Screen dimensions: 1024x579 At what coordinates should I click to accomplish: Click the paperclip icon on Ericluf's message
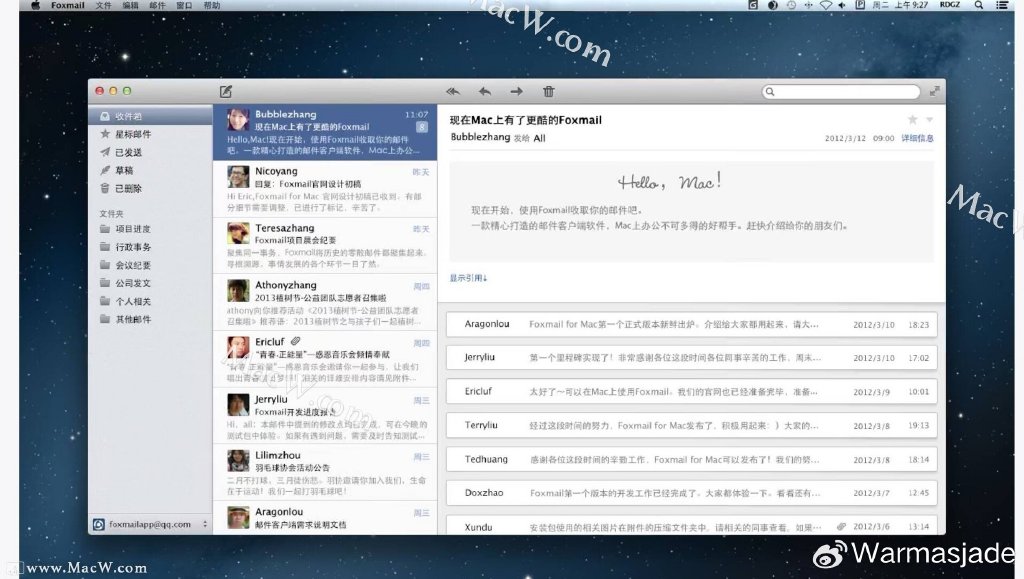pos(295,341)
